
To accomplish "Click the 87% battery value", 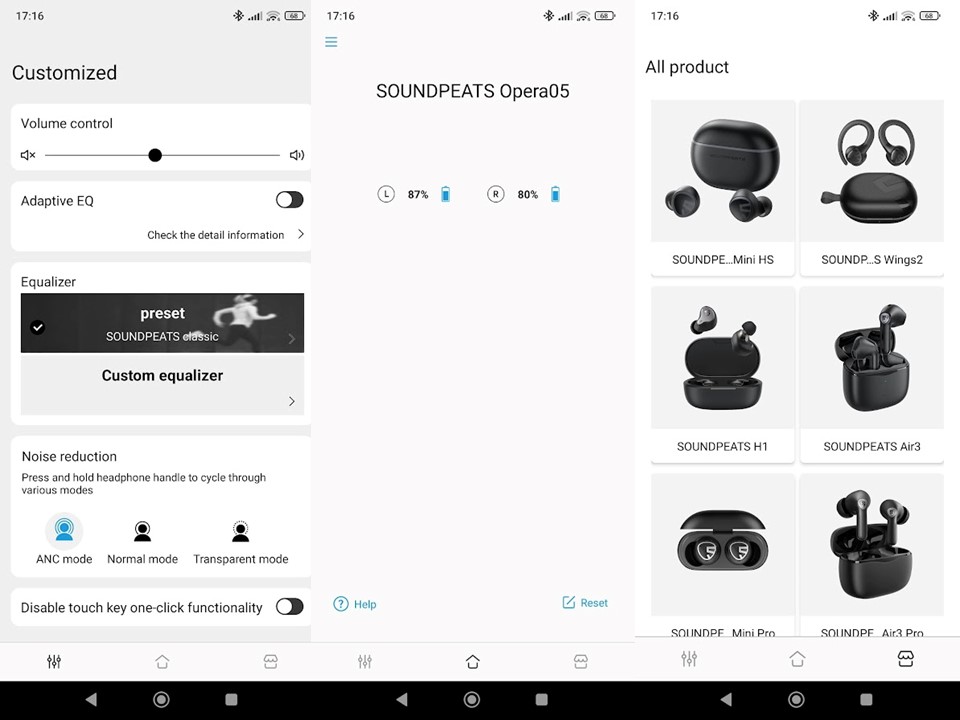I will click(418, 195).
